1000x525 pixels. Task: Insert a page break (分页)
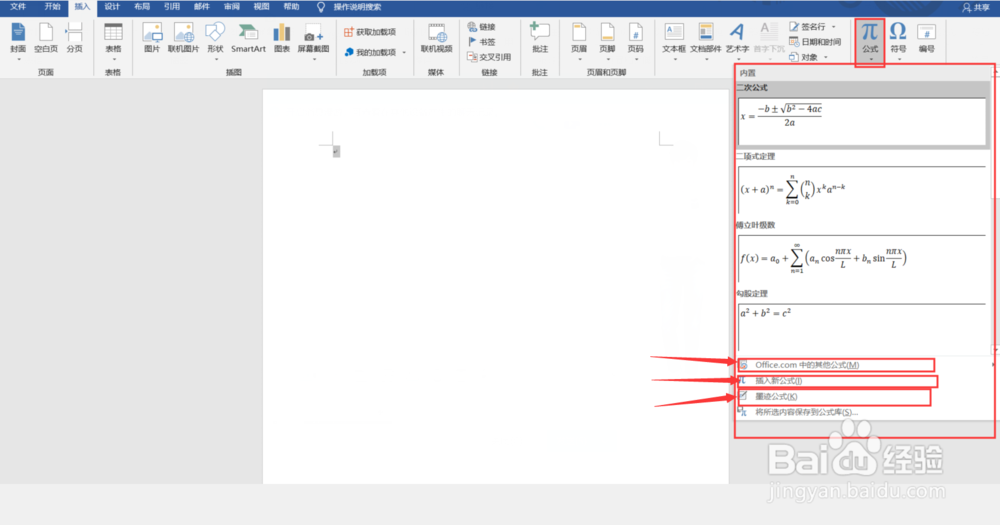pyautogui.click(x=74, y=38)
